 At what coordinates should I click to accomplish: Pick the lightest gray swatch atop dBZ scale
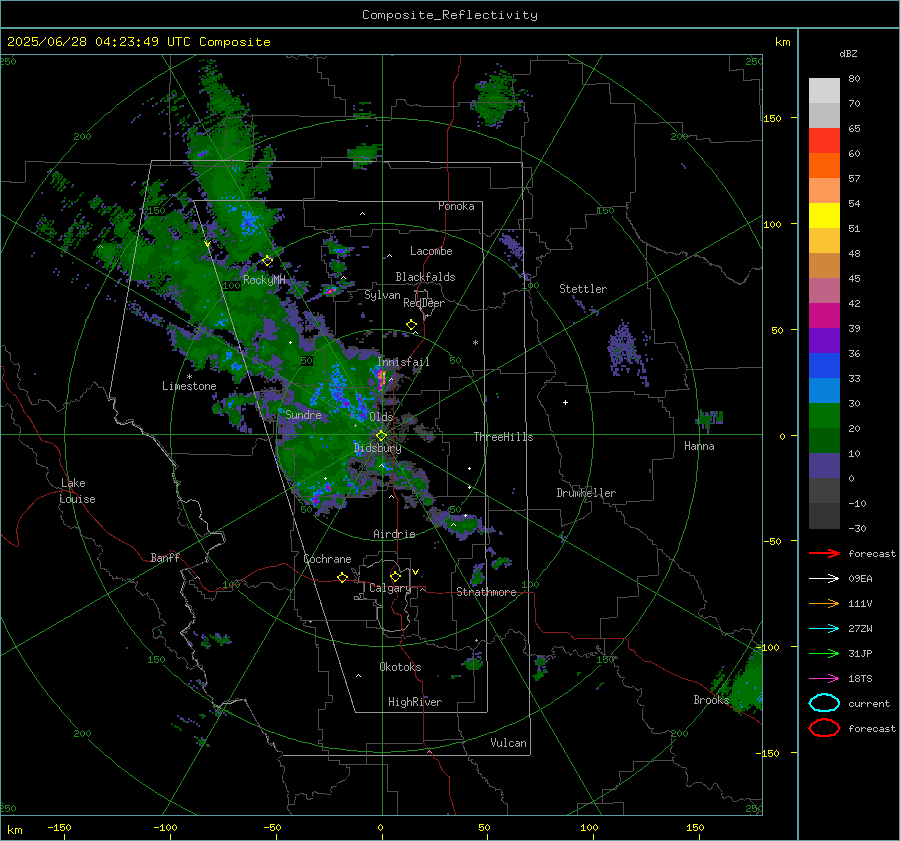pyautogui.click(x=824, y=90)
